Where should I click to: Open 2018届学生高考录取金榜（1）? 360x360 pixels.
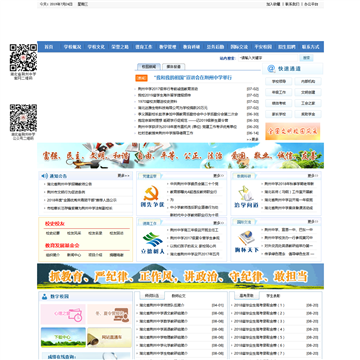[x=259, y=305]
